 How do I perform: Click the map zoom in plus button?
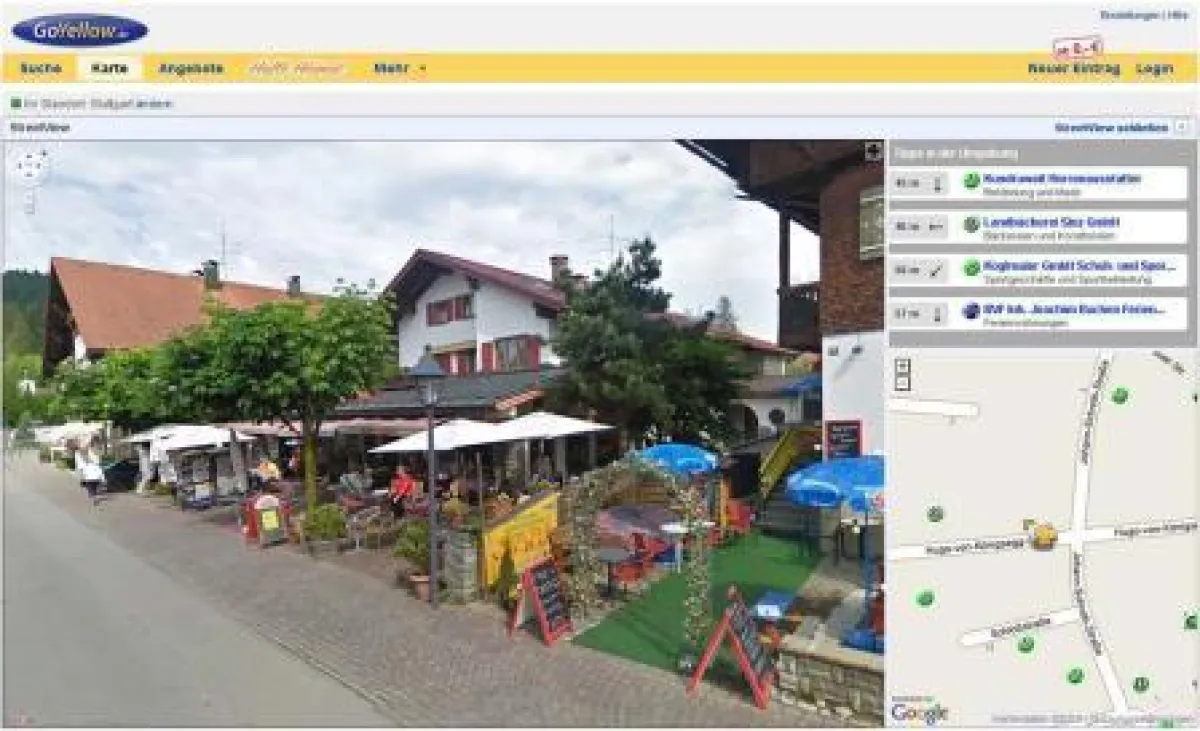[x=902, y=366]
